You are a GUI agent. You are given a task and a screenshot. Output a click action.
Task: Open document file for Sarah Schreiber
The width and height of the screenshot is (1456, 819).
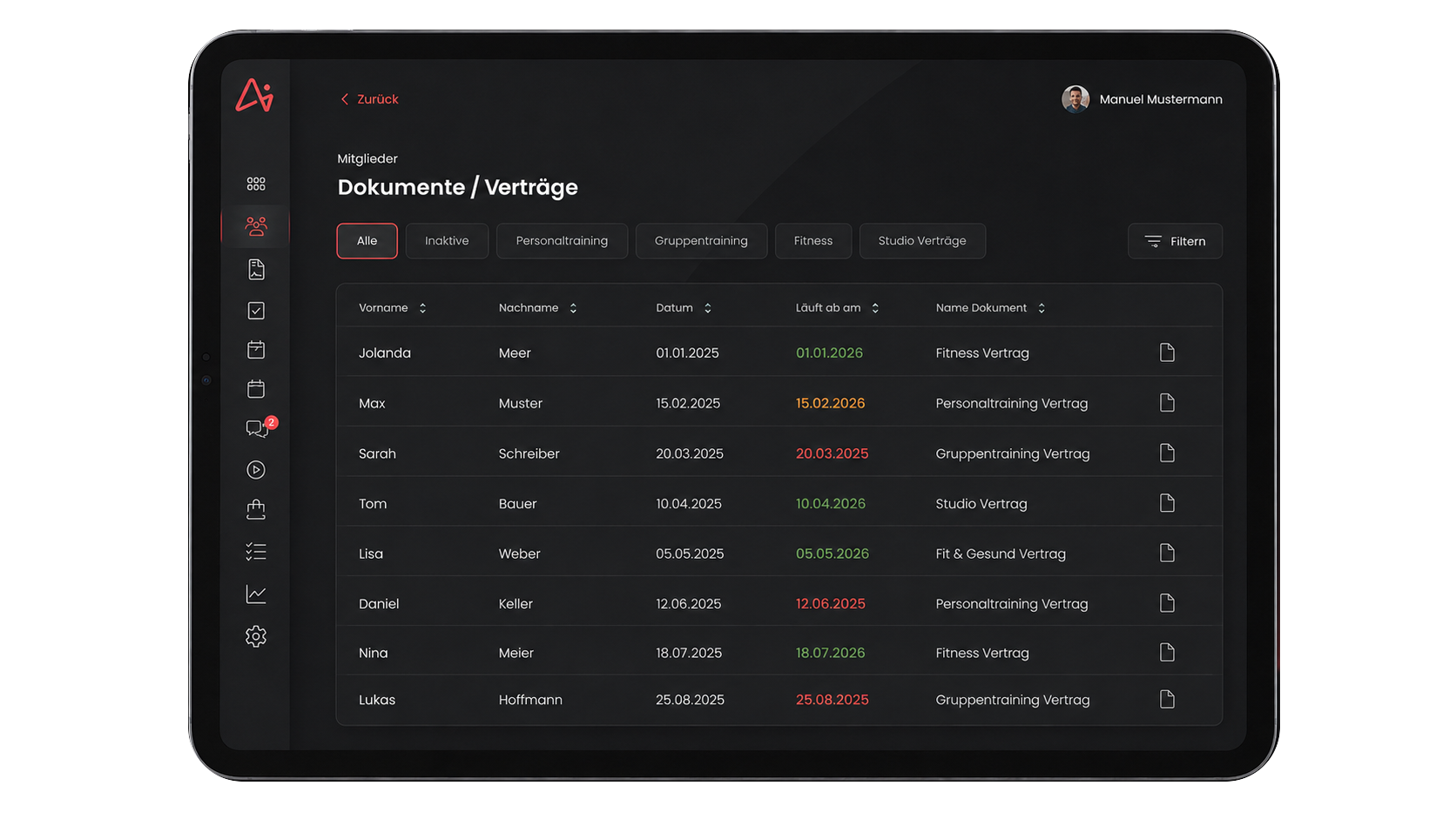point(1167,453)
